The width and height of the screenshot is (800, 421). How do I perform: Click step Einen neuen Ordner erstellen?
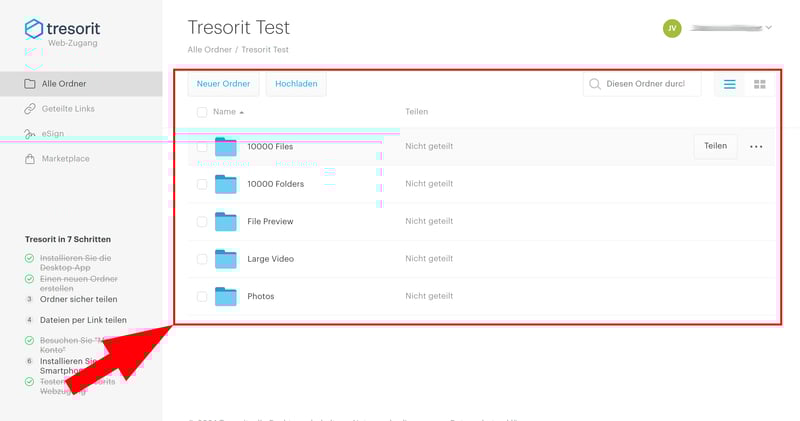pyautogui.click(x=79, y=284)
